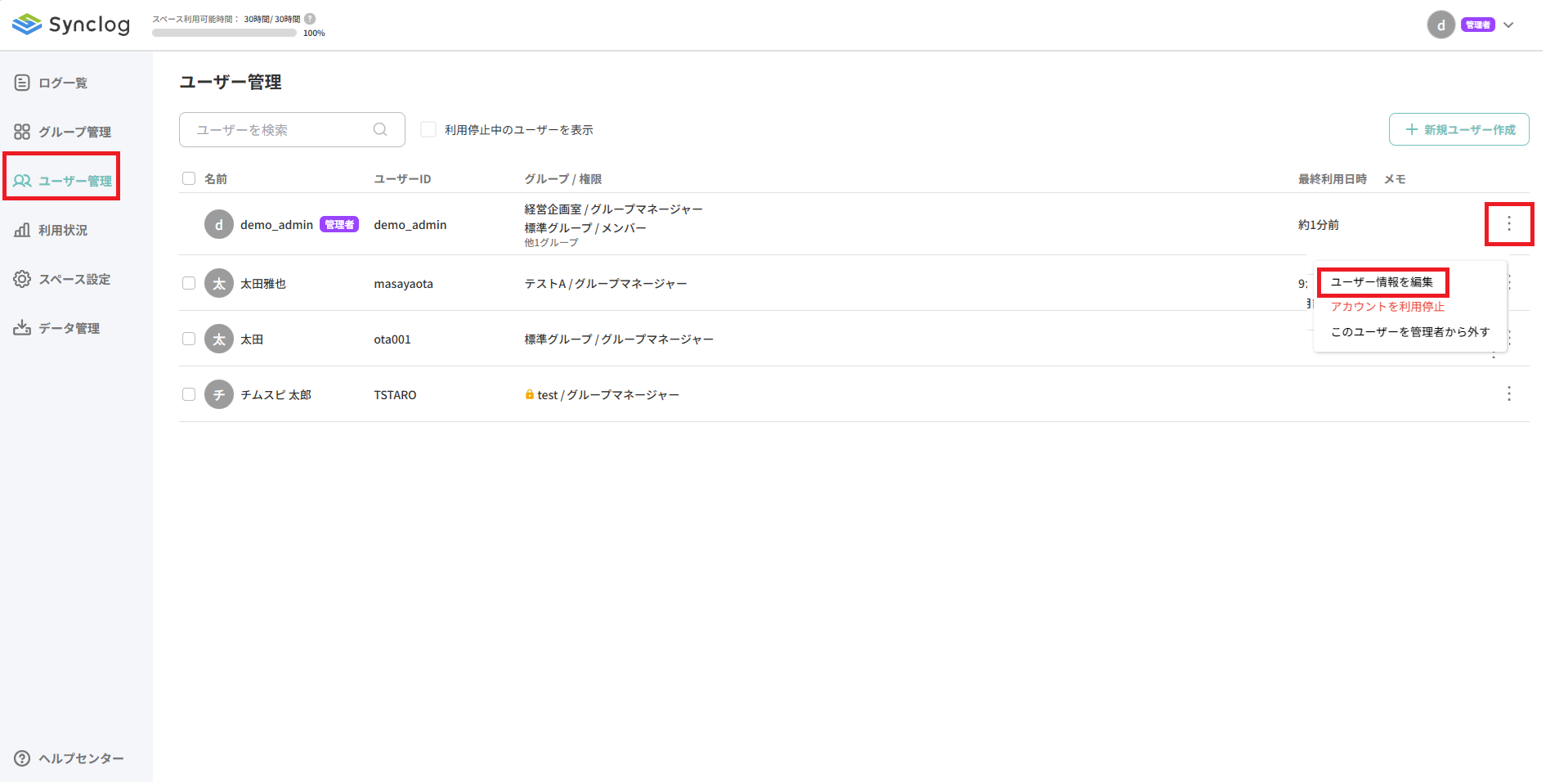Image resolution: width=1568 pixels, height=782 pixels.
Task: Tick the checkbox next to 太田雅也
Action: pos(189,283)
